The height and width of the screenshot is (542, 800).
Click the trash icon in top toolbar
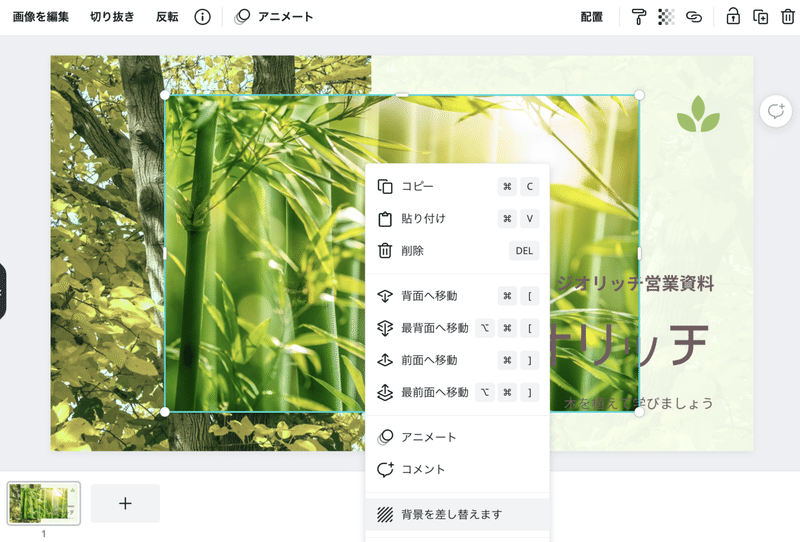click(x=788, y=17)
